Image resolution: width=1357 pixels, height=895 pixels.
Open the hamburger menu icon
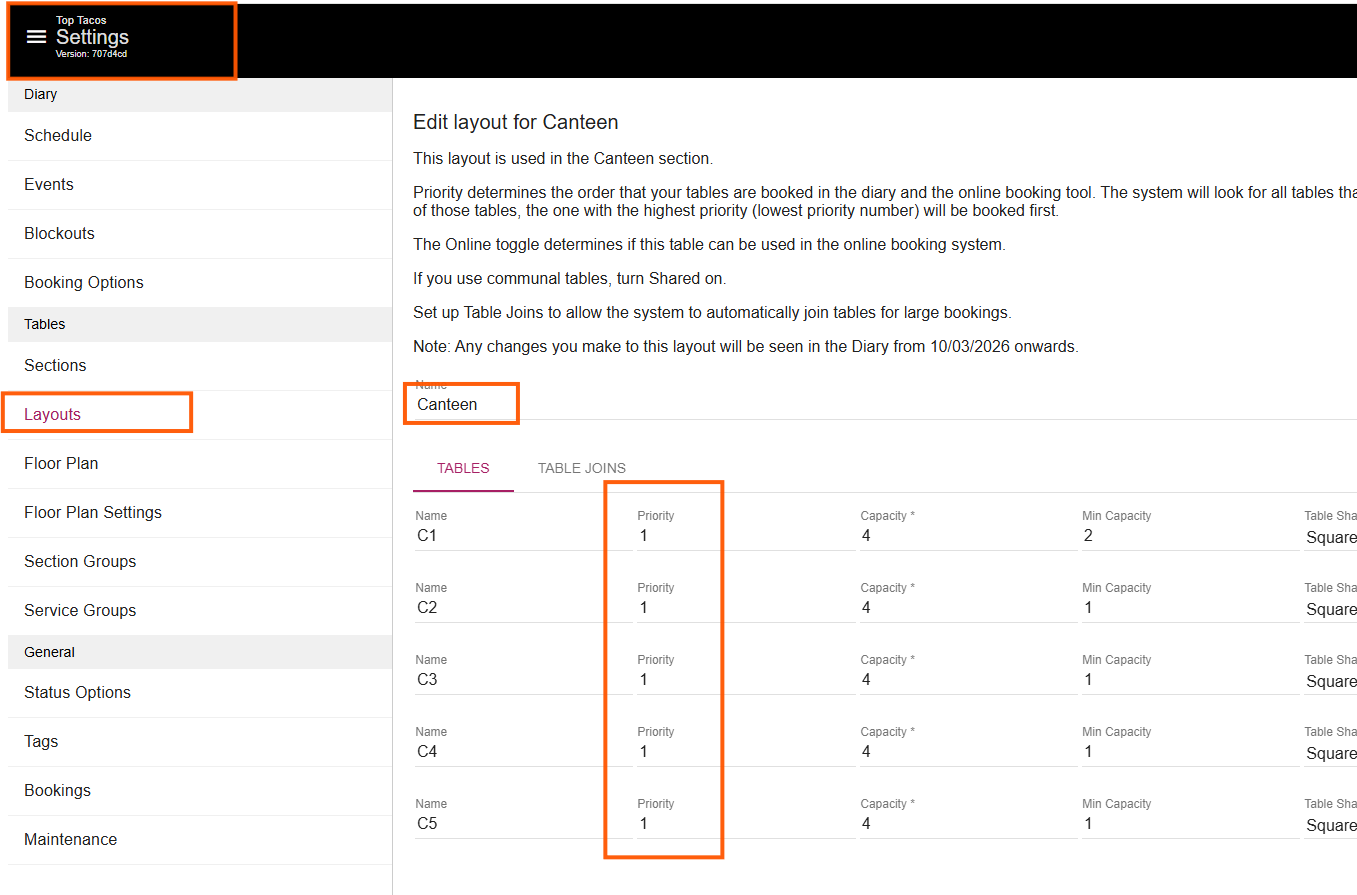(37, 37)
